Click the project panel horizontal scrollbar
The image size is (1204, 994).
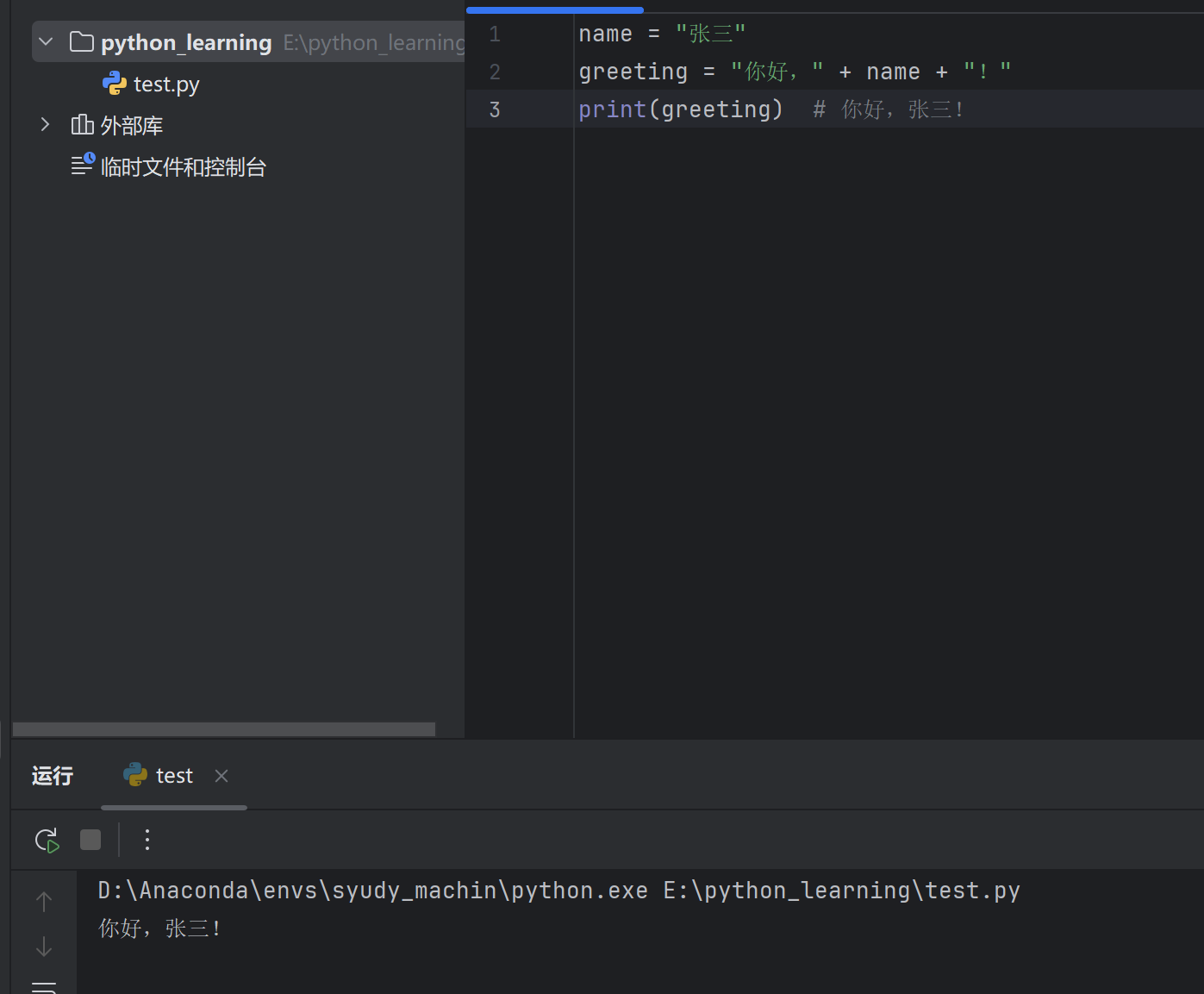224,729
